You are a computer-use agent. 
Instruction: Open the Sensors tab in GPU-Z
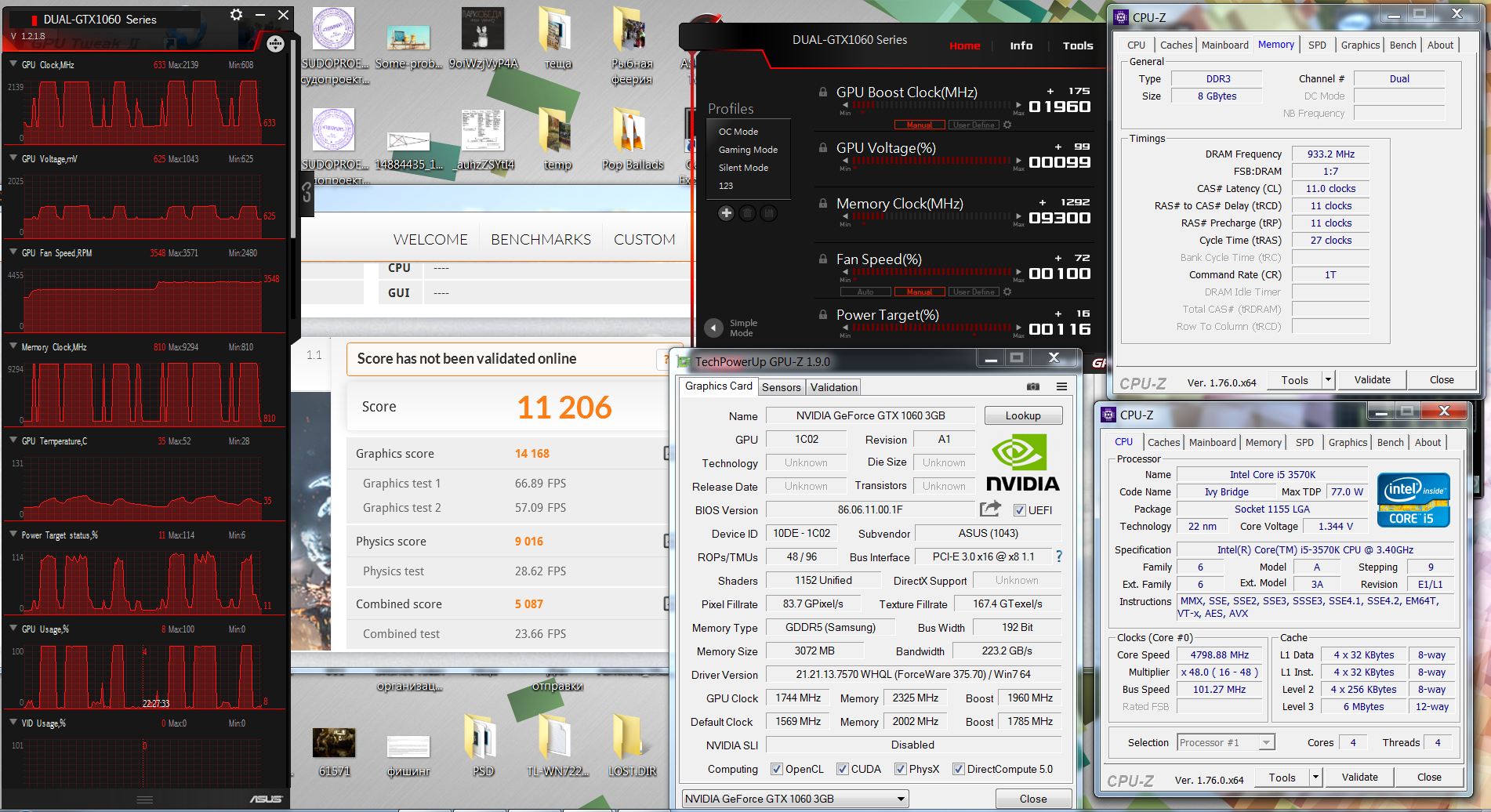782,387
